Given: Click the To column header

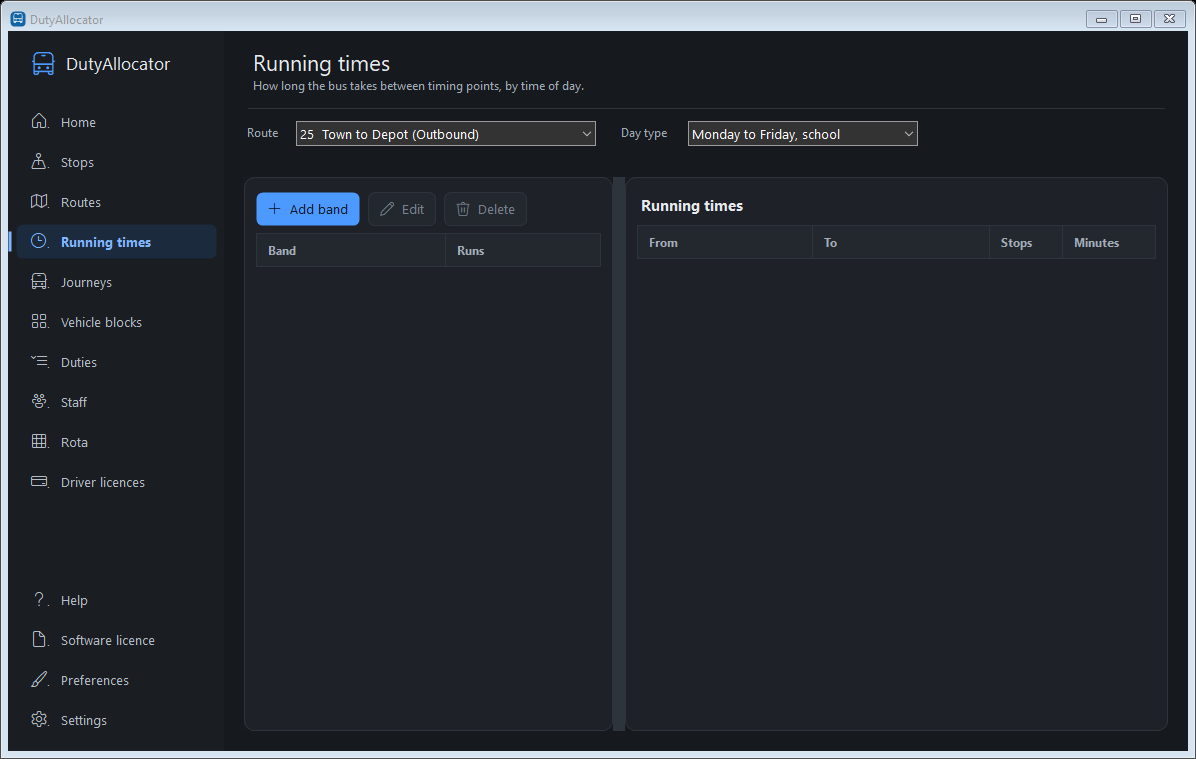Looking at the screenshot, I should tap(901, 243).
